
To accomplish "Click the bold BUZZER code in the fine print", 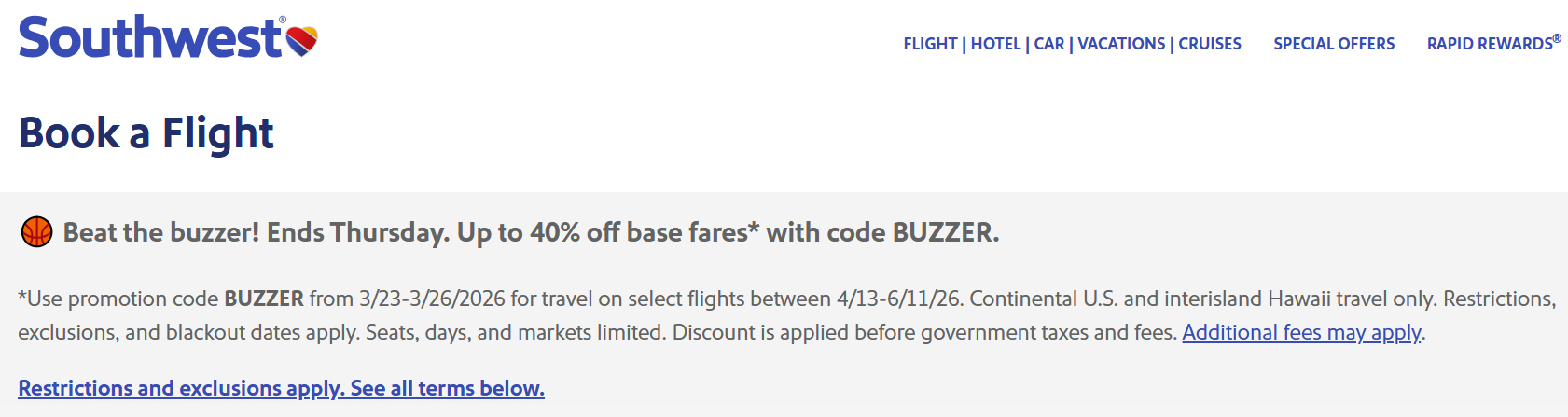I will [264, 299].
